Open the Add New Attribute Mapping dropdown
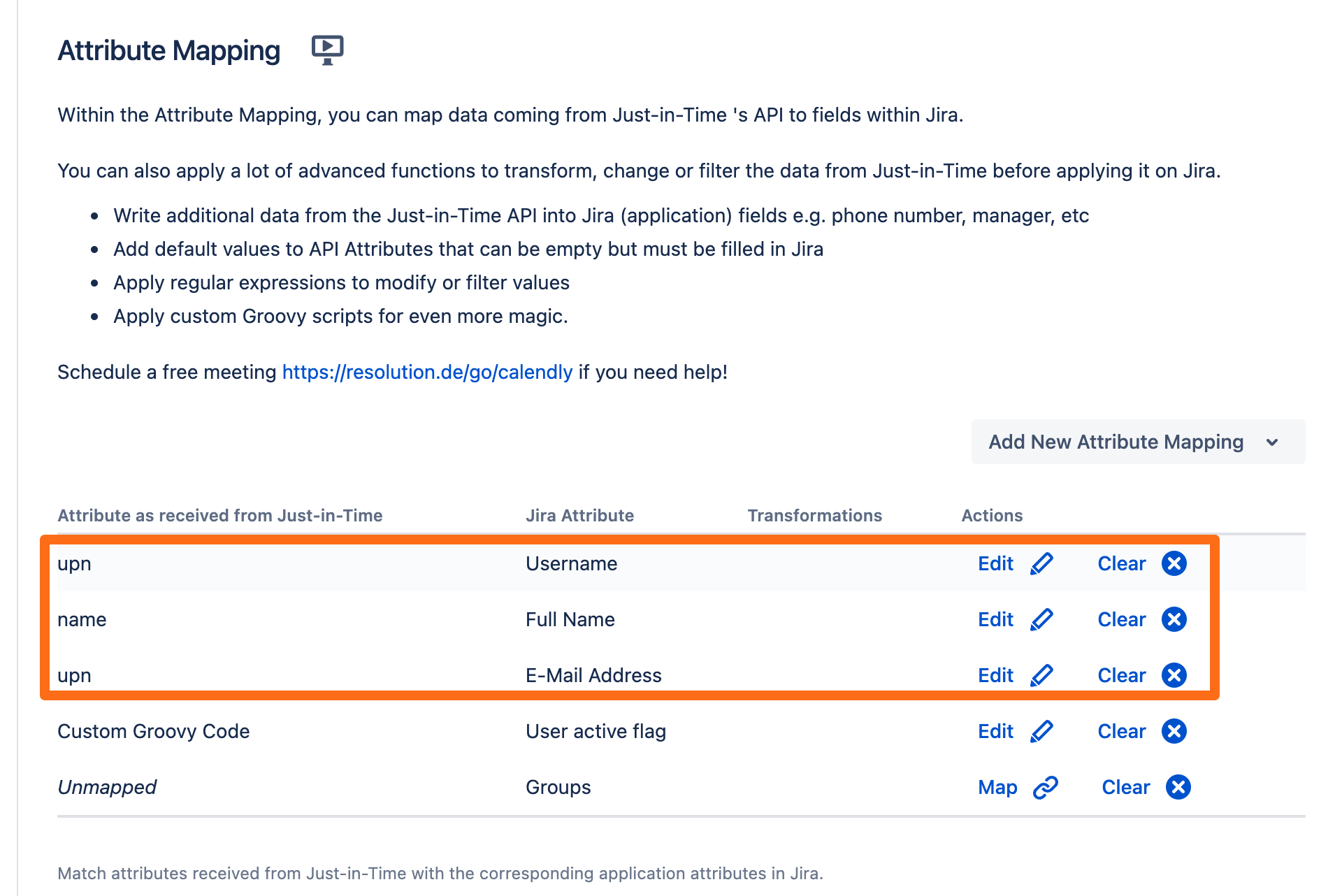 coord(1116,442)
